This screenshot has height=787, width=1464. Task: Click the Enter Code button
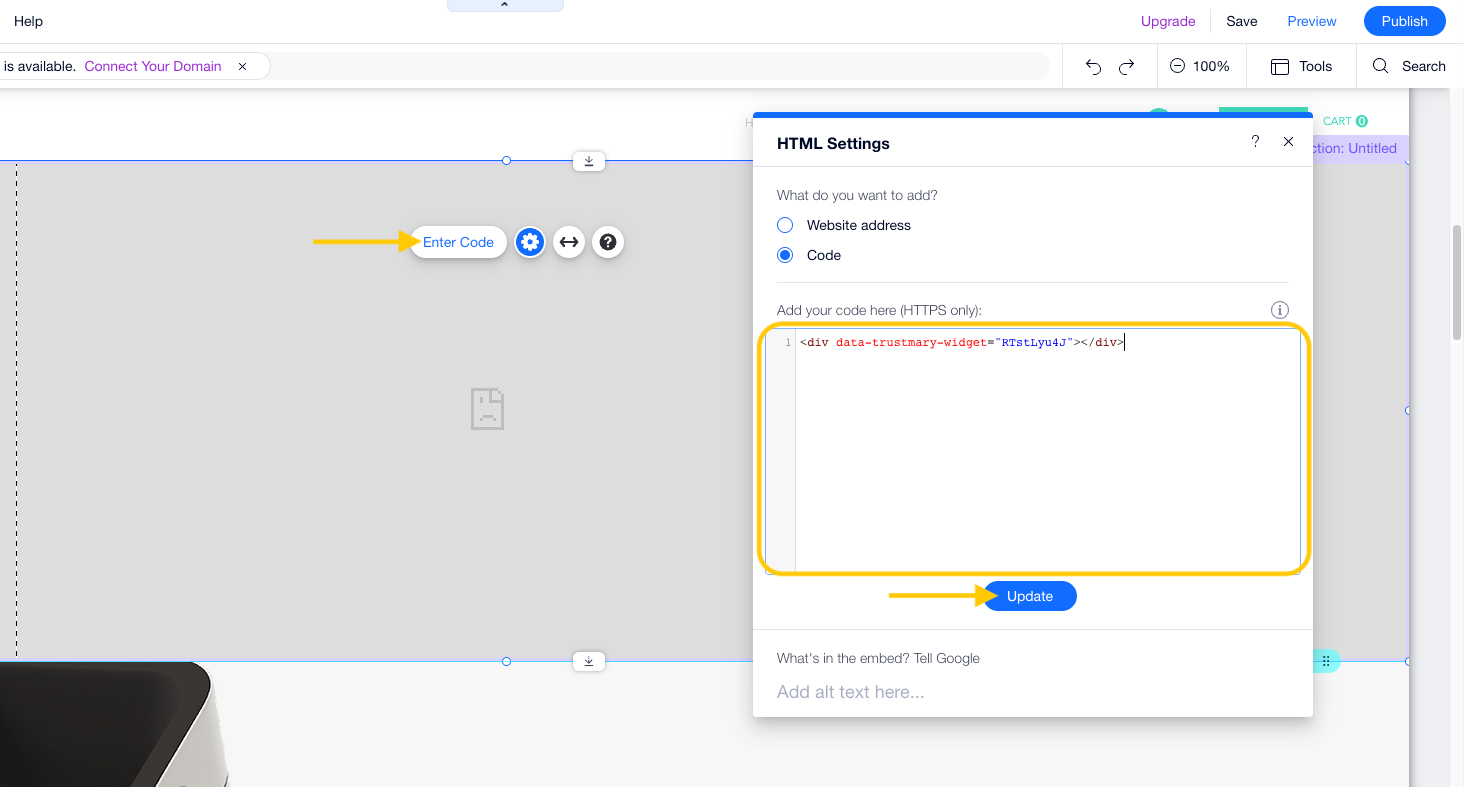(458, 242)
